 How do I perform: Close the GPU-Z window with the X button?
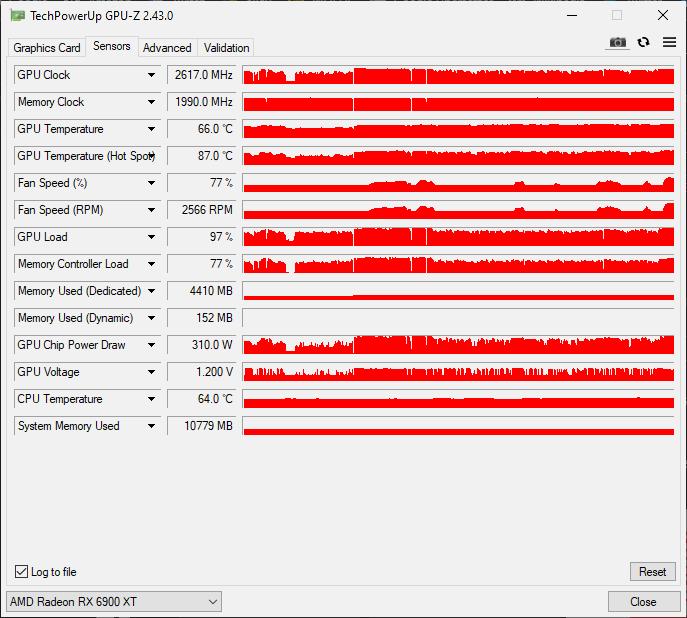point(663,15)
